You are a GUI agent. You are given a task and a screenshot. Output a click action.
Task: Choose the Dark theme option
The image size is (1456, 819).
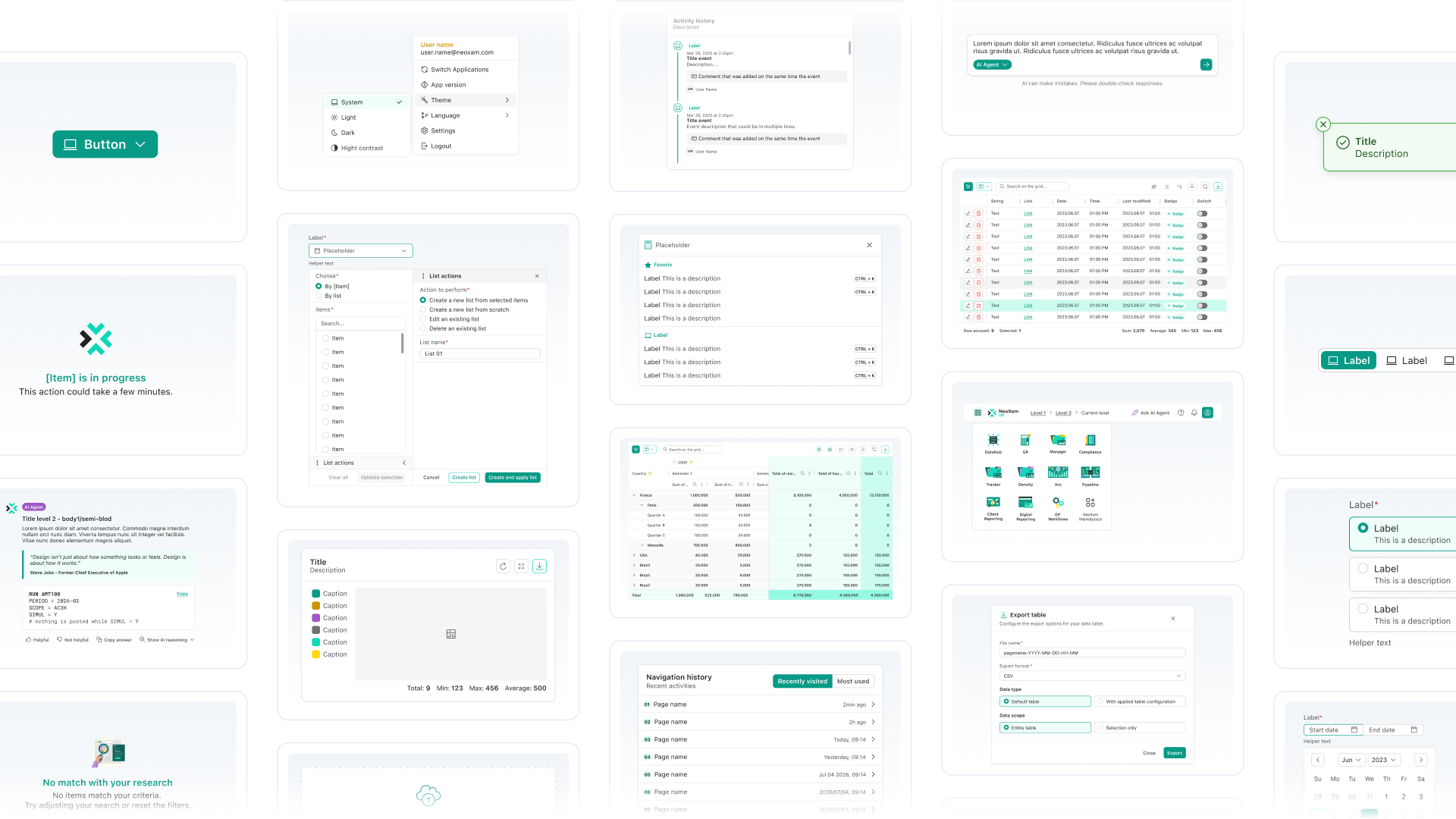pyautogui.click(x=367, y=133)
